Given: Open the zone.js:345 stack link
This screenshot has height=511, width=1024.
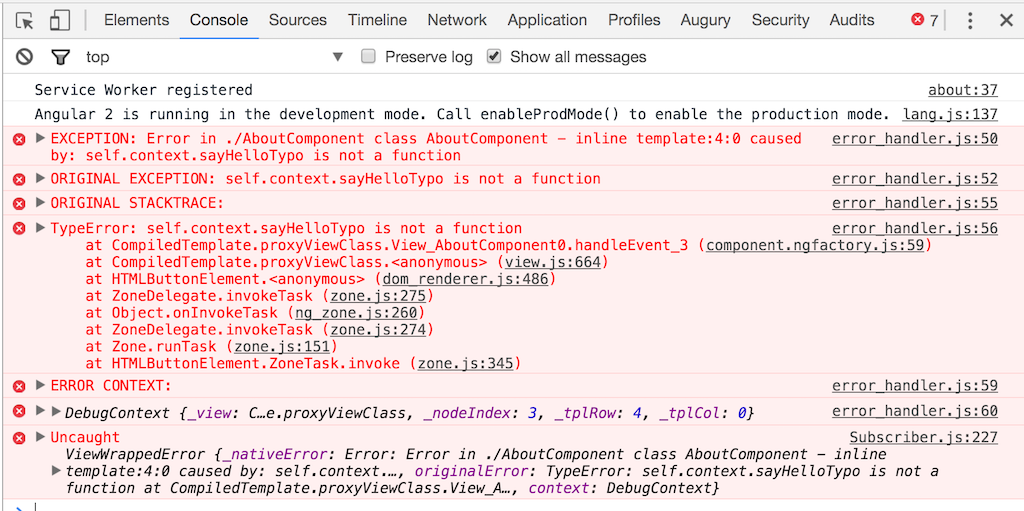Looking at the screenshot, I should [465, 363].
